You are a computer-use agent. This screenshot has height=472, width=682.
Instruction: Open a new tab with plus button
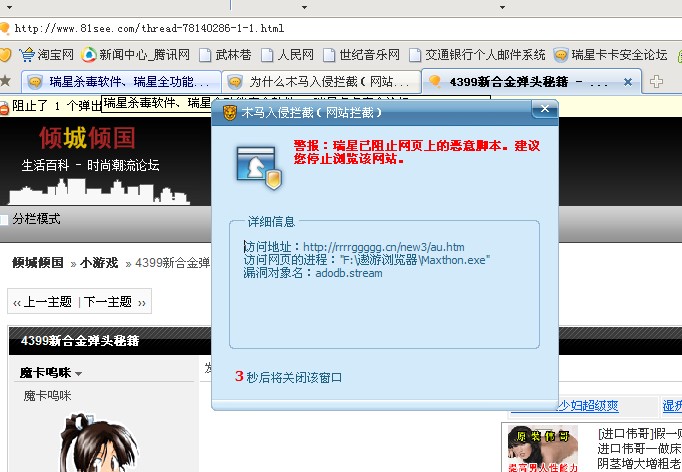point(656,81)
